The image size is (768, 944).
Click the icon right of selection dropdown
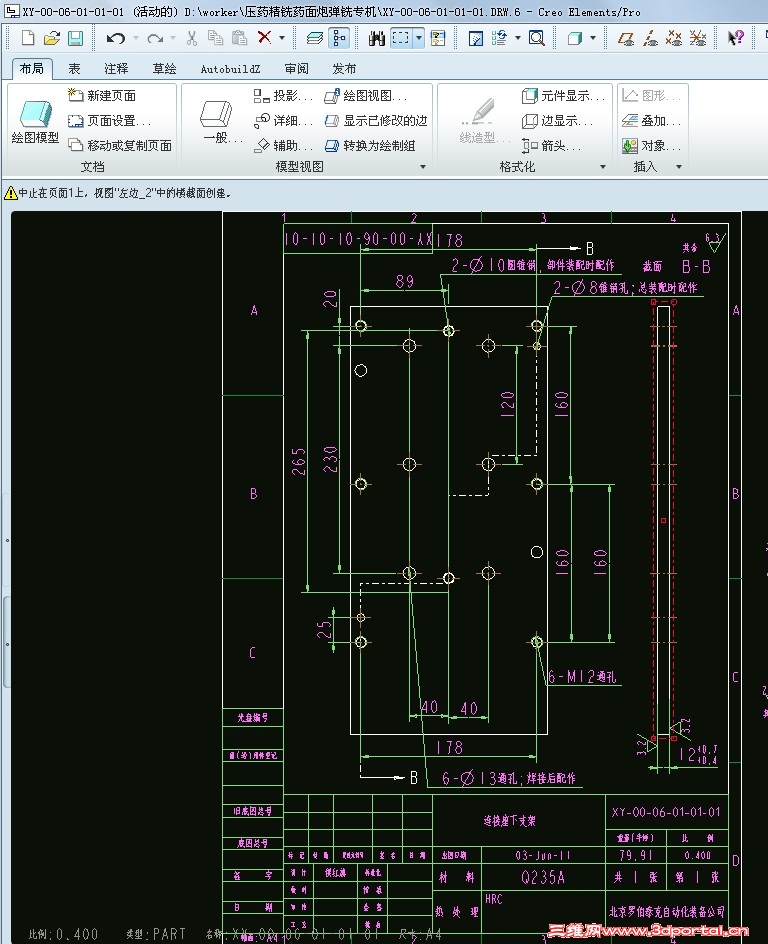tap(439, 38)
